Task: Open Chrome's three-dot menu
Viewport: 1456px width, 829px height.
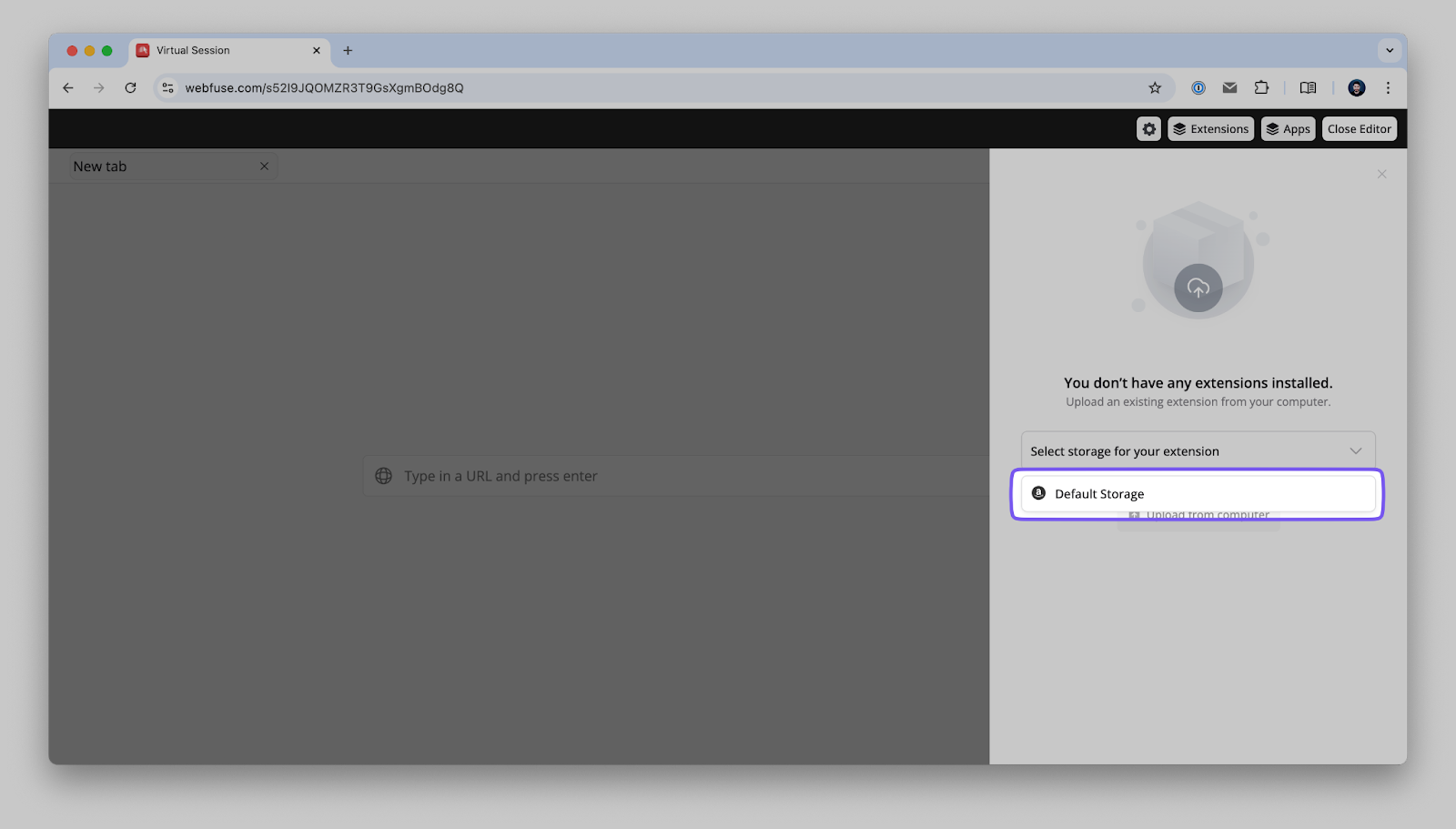Action: 1388,87
